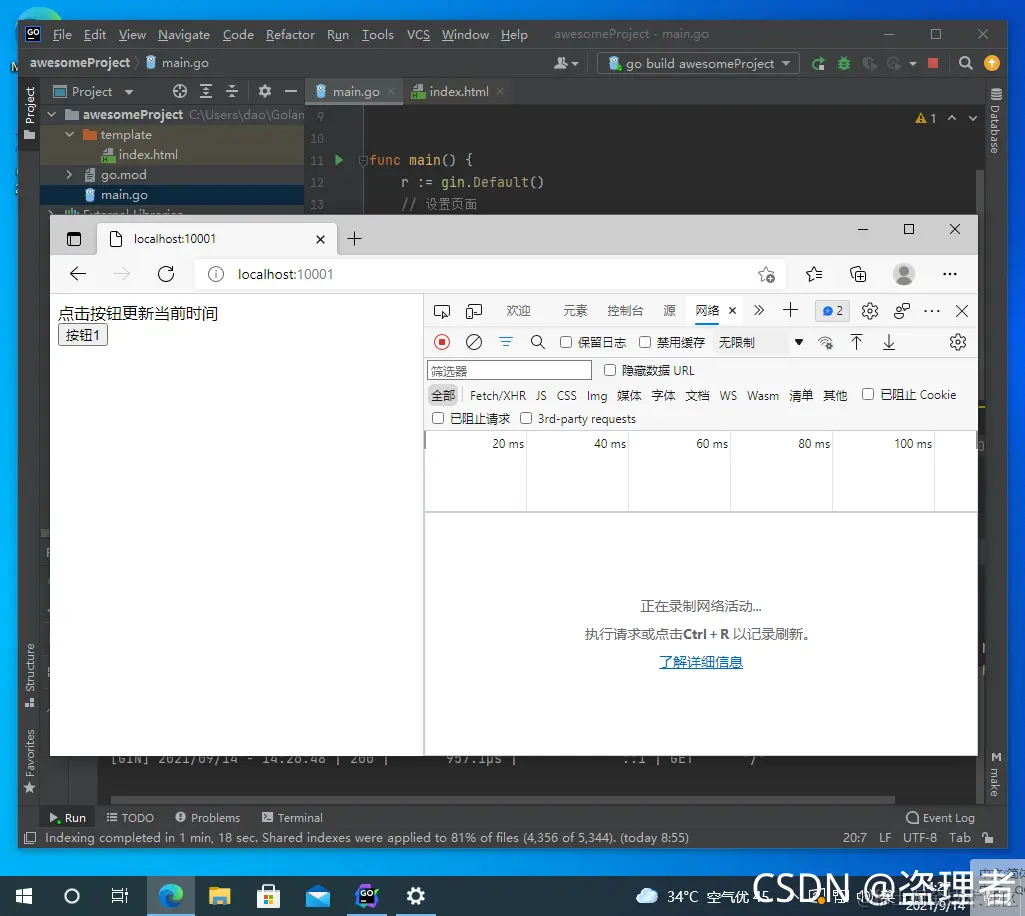Start debugging with the bug icon
The height and width of the screenshot is (916, 1025).
click(843, 62)
